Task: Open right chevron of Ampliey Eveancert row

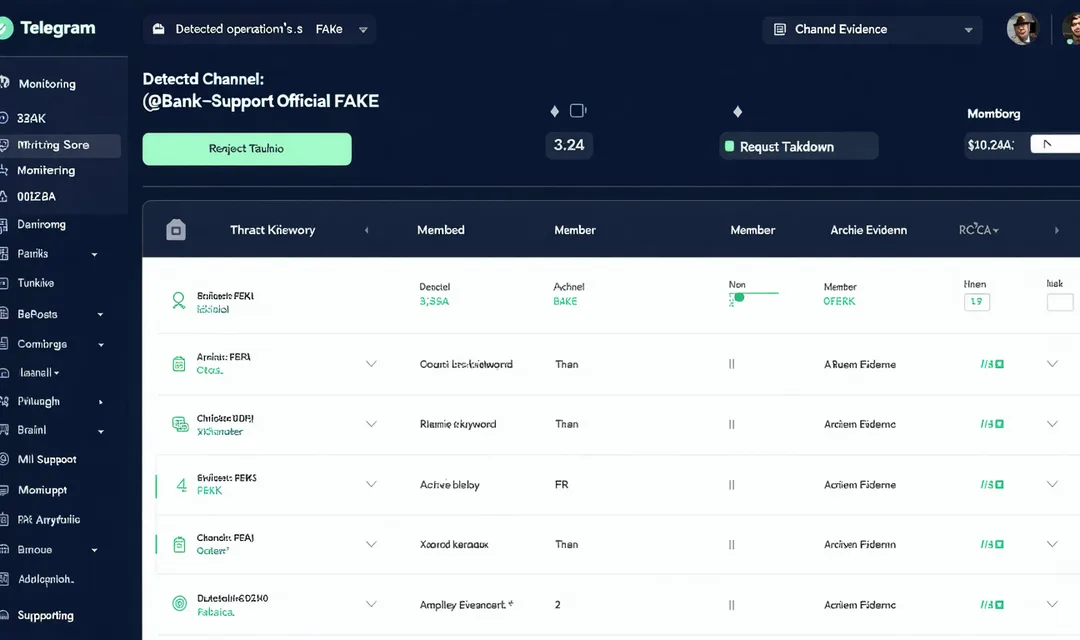Action: [x=1052, y=604]
